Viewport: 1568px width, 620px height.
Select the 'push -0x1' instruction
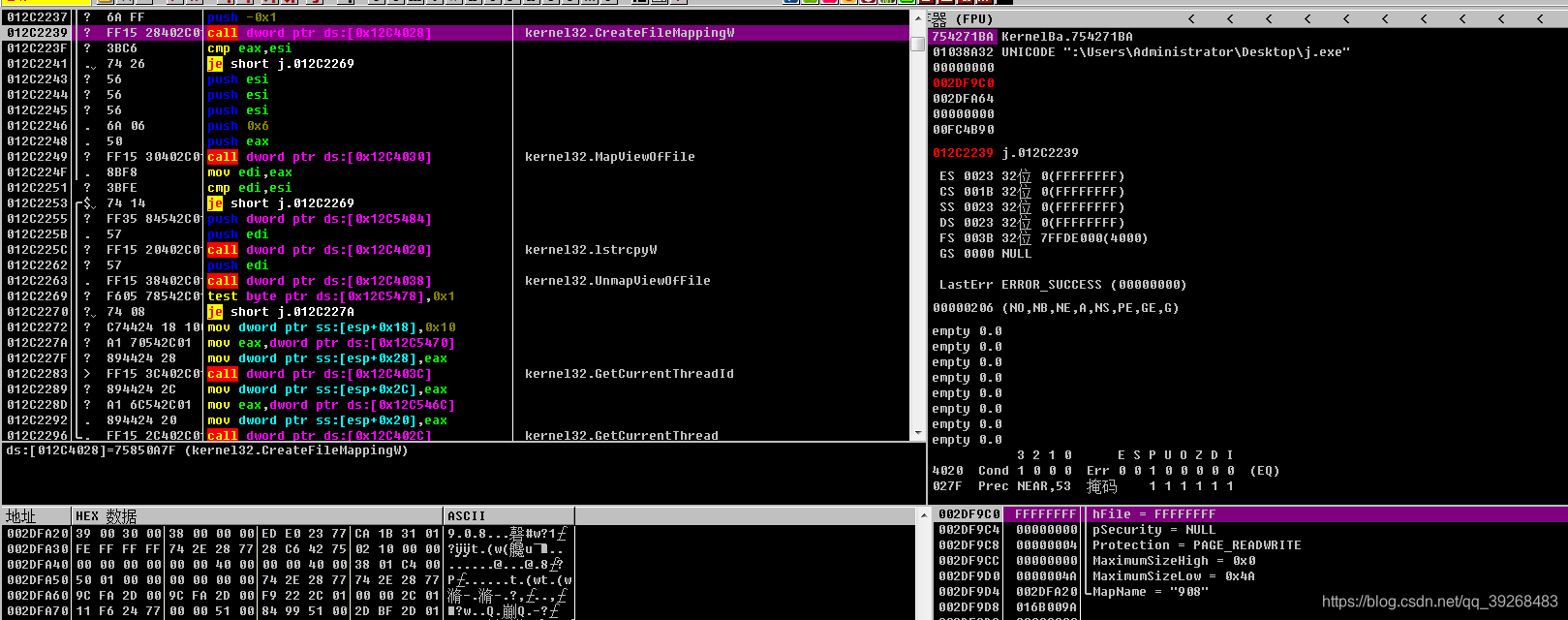(242, 17)
